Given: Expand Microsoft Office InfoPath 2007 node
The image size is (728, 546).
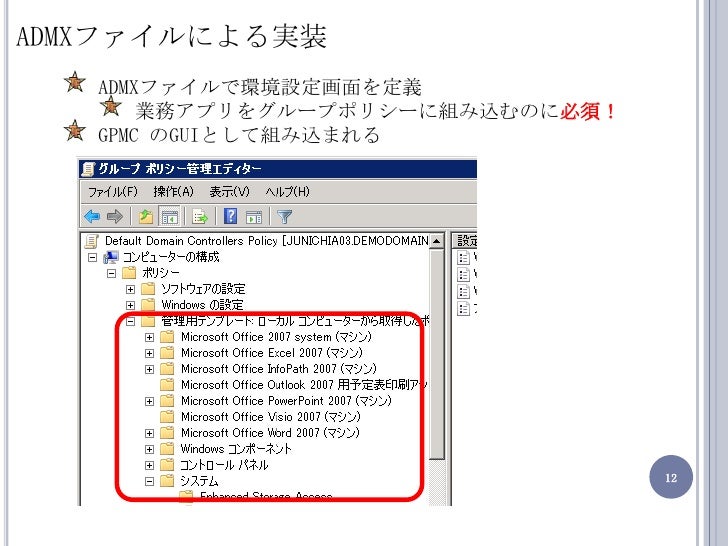Looking at the screenshot, I should 150,369.
